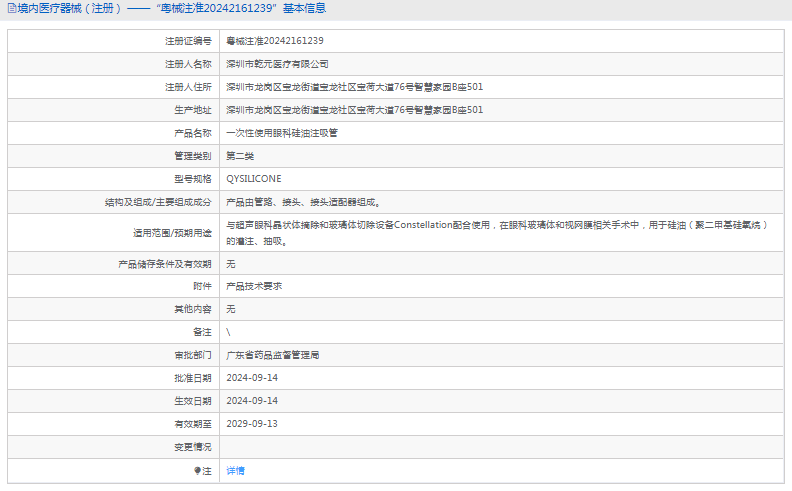Click the 适用范围/预期用途 label
792x491 pixels.
point(172,233)
